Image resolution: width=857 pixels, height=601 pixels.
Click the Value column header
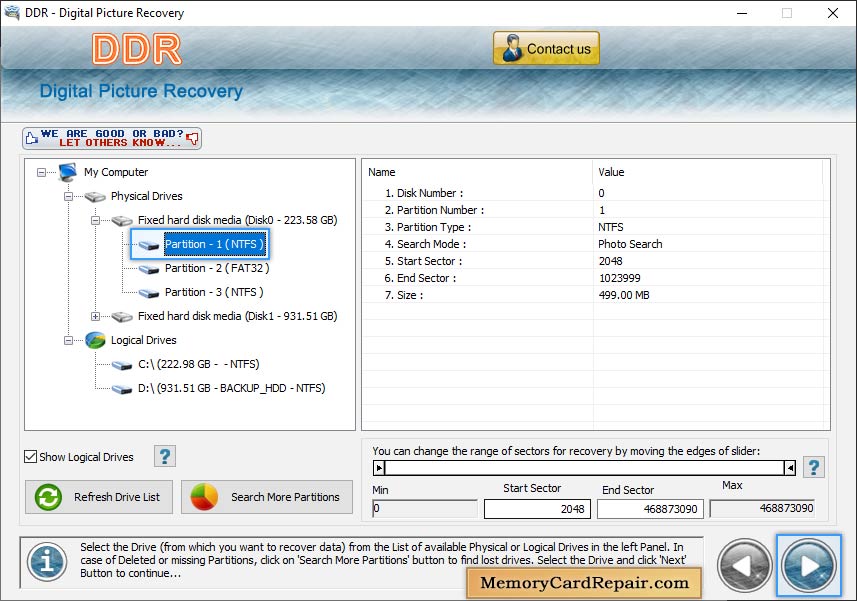(x=707, y=172)
